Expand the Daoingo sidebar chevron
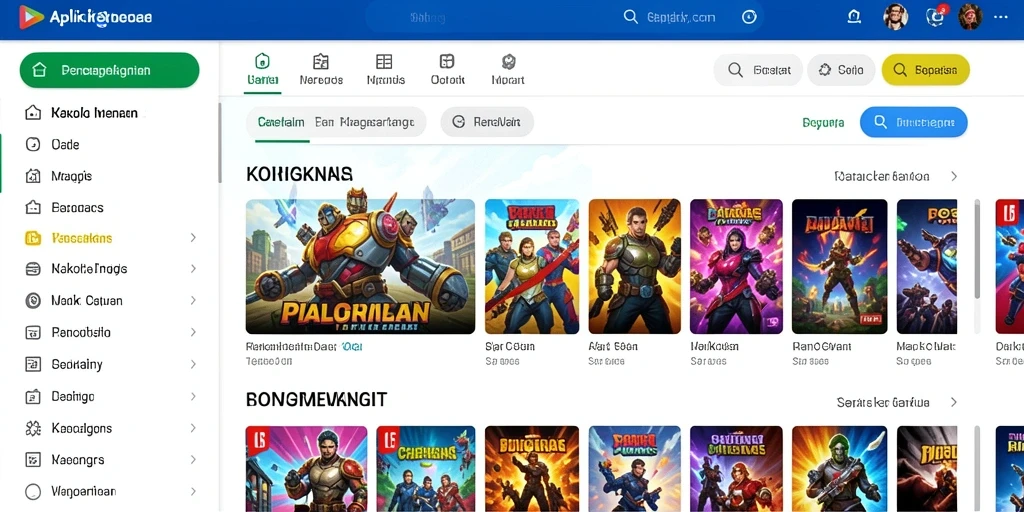Image resolution: width=1024 pixels, height=512 pixels. click(193, 396)
